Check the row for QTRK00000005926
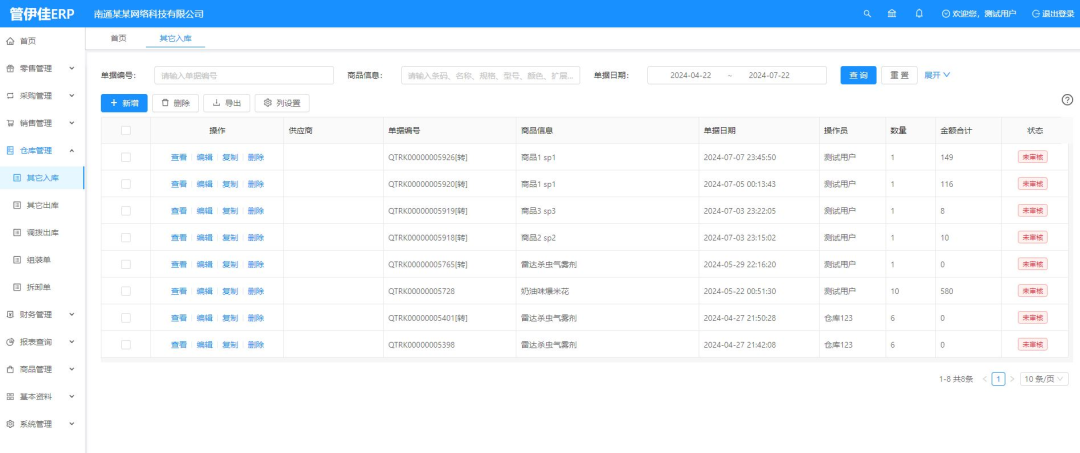 126,157
